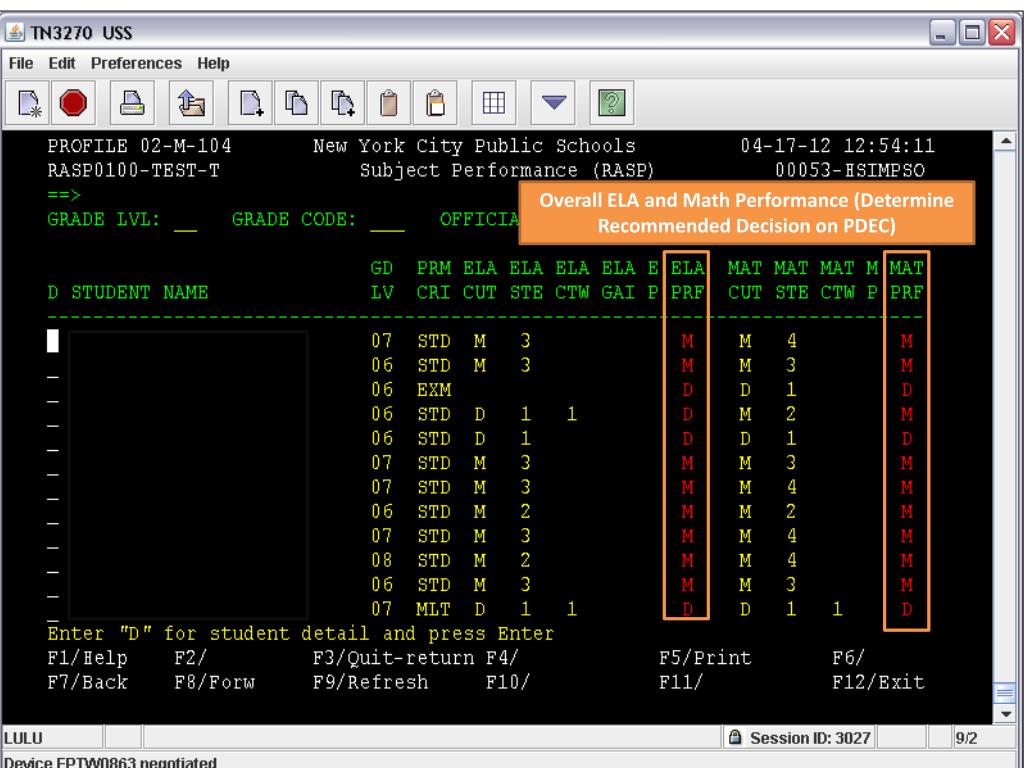Screen dimensions: 1024x768
Task: Click "LULU" in the status bar
Action: point(24,738)
